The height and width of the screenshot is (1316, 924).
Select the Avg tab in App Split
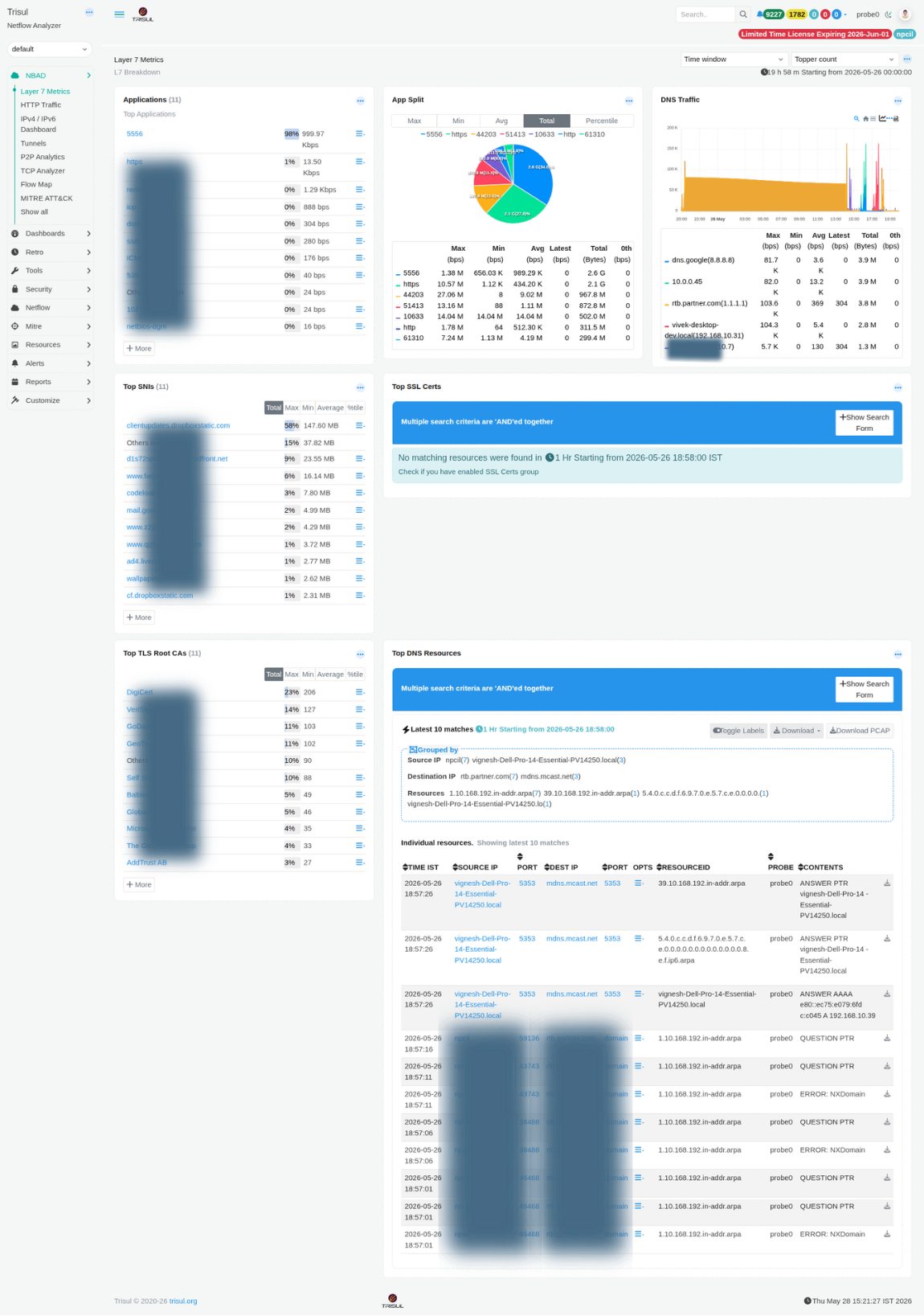[501, 121]
